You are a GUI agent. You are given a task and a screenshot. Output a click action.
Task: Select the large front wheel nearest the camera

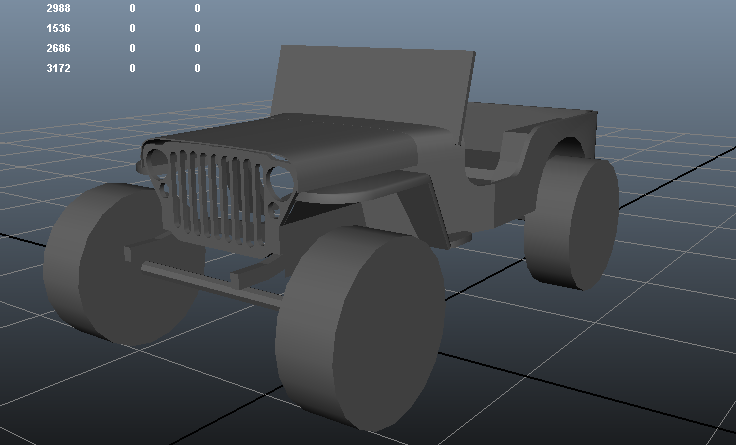pyautogui.click(x=360, y=329)
